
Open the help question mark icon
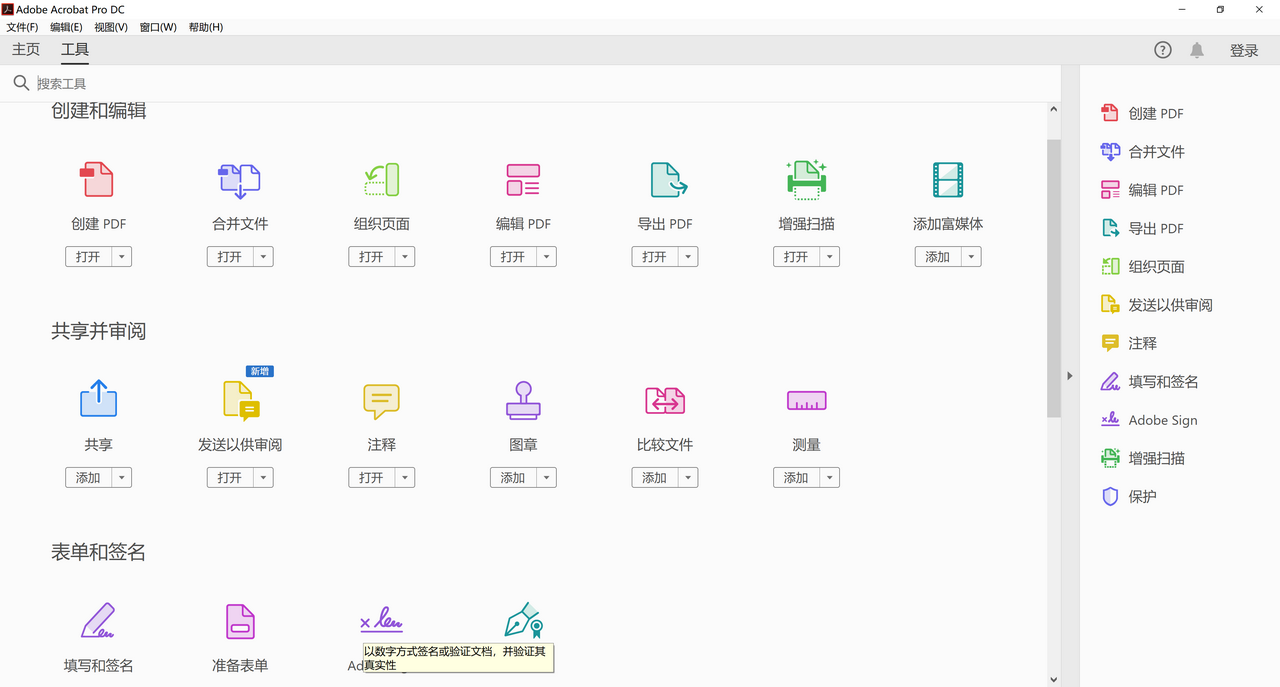click(x=1163, y=50)
